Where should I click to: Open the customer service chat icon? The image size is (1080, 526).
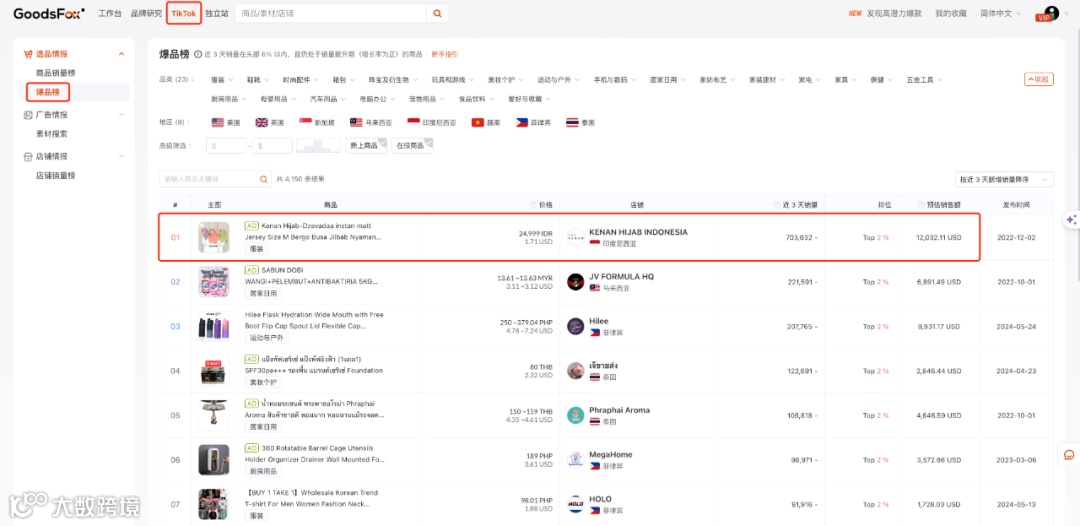tap(1069, 454)
